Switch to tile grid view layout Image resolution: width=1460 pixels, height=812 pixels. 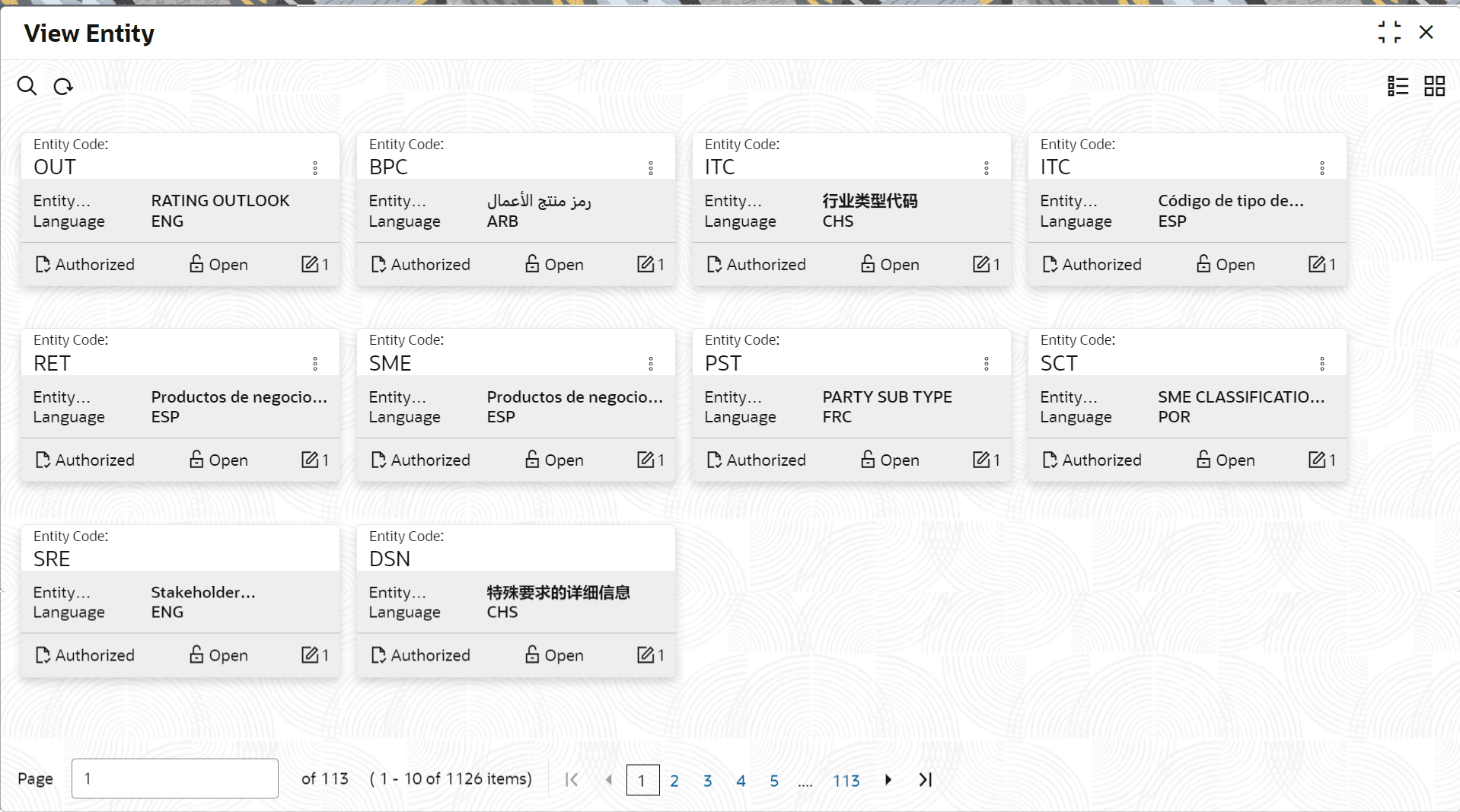click(x=1434, y=86)
